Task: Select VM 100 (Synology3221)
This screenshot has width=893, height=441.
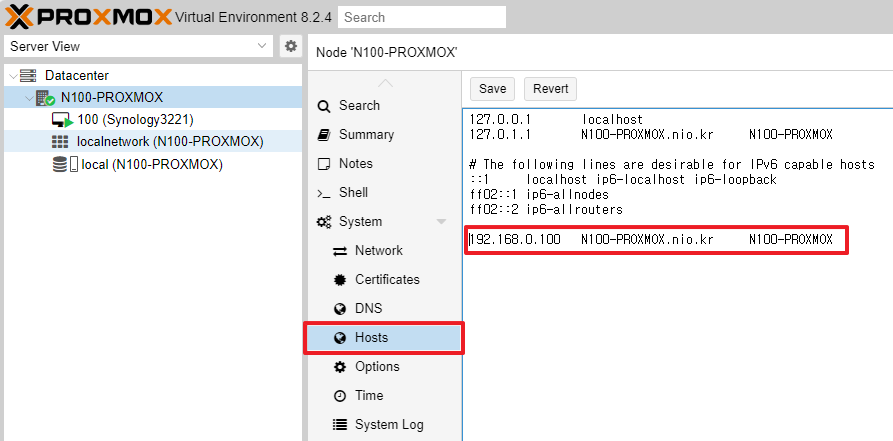Action: tap(136, 120)
